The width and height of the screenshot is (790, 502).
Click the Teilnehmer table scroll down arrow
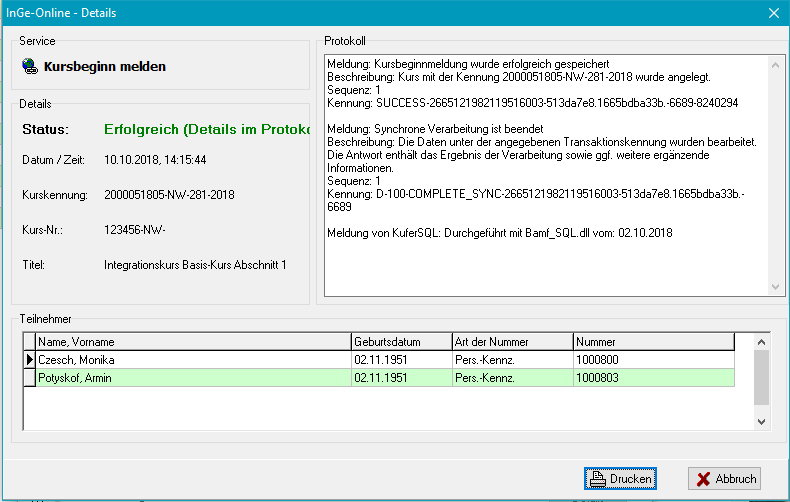click(761, 421)
